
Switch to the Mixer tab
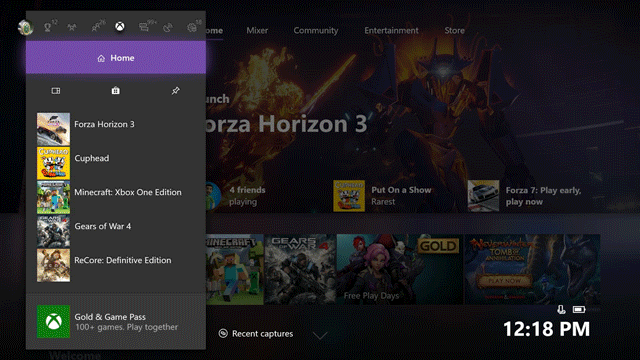[257, 30]
